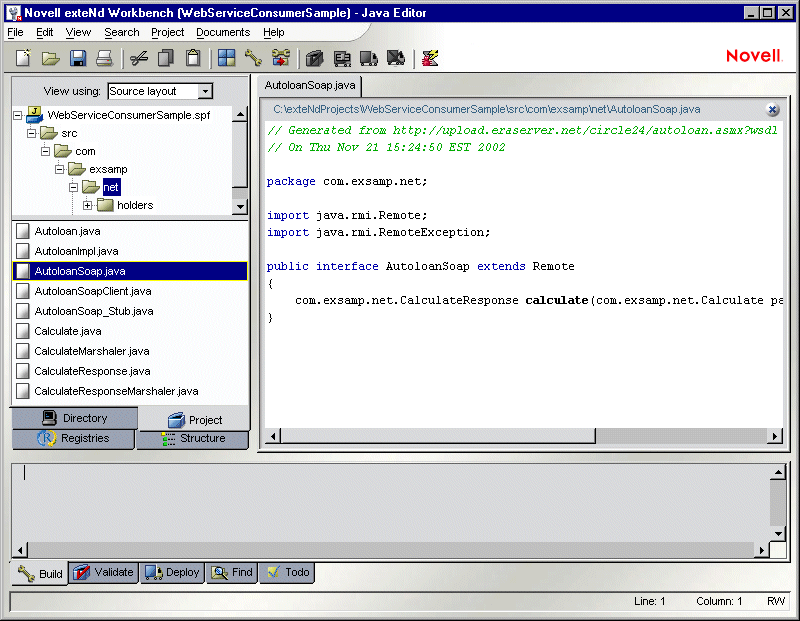Close the AutoloanSoap.java editor with the X
Viewport: 800px width, 621px height.
[x=772, y=110]
